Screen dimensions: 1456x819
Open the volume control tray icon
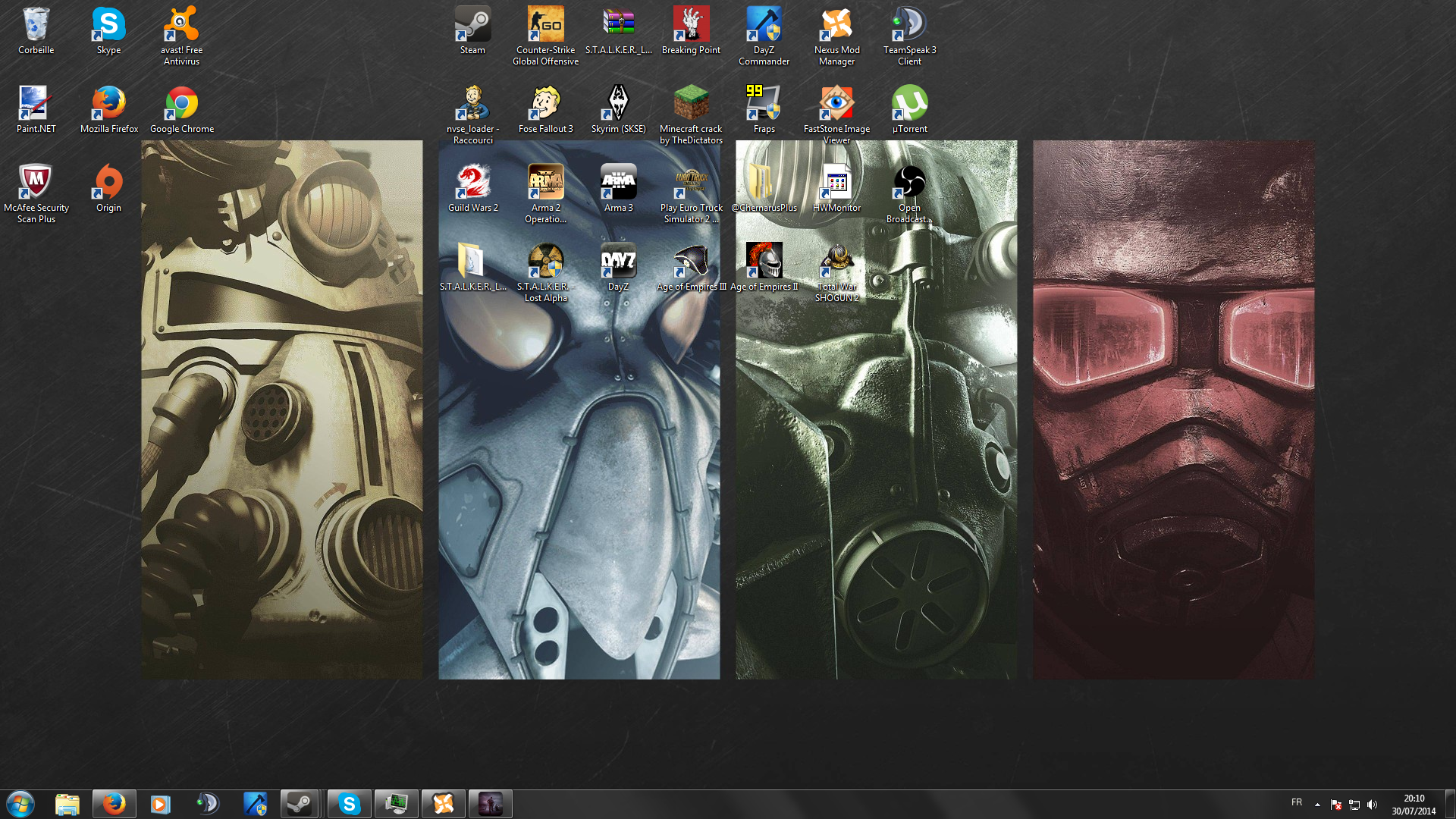click(1372, 805)
